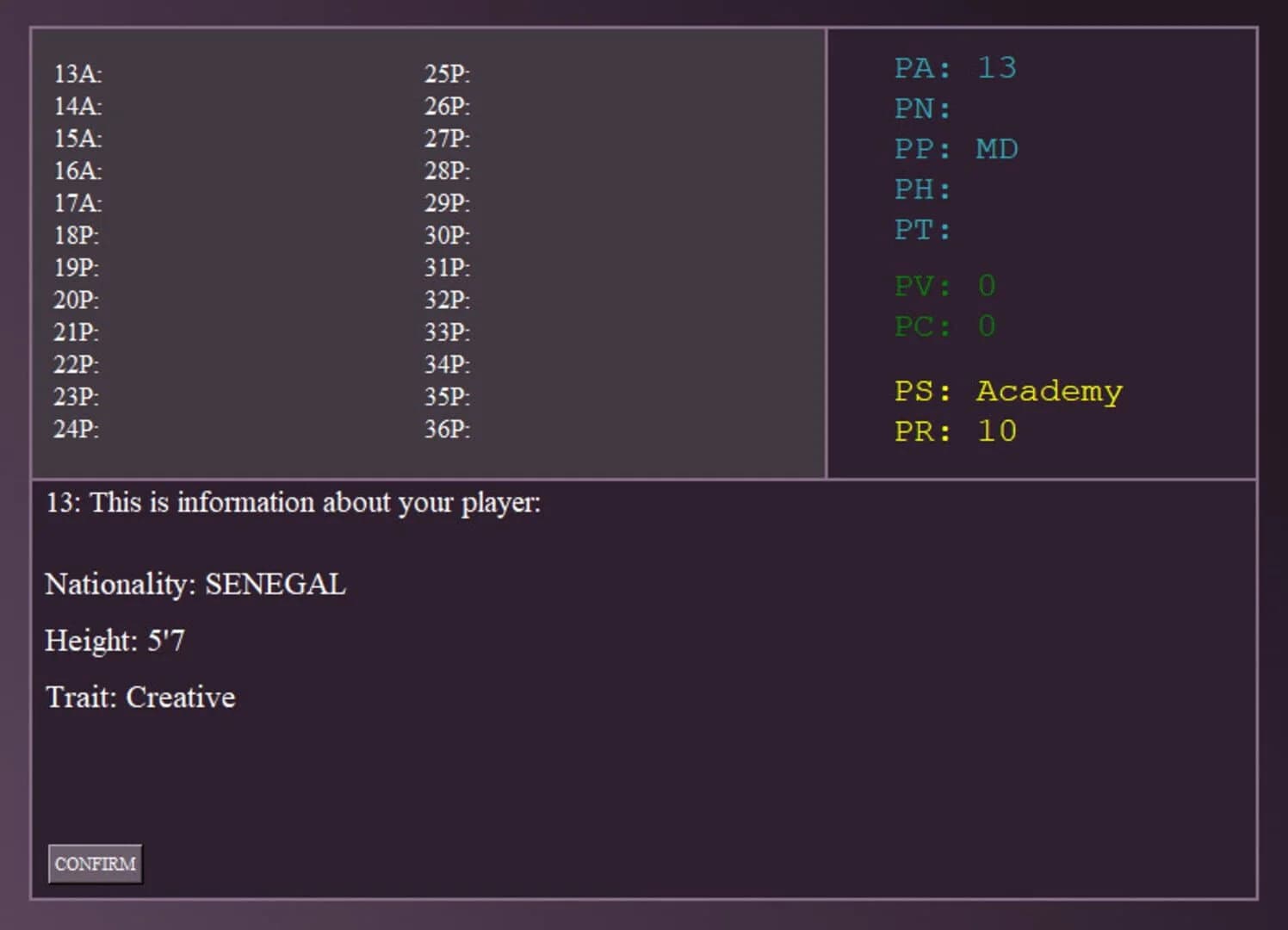Select the 36P entry
Screen dimensions: 1288x930
tap(447, 429)
